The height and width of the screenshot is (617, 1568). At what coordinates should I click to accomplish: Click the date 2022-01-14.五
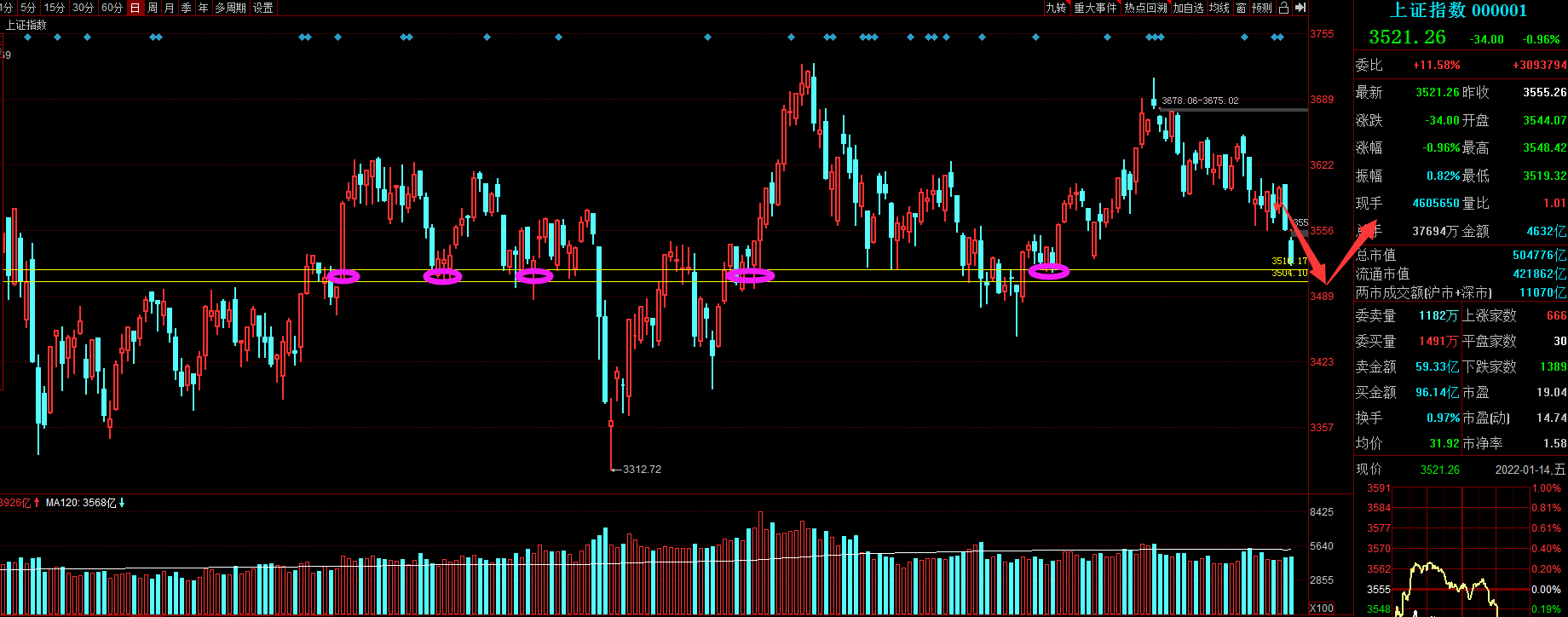tap(1531, 470)
